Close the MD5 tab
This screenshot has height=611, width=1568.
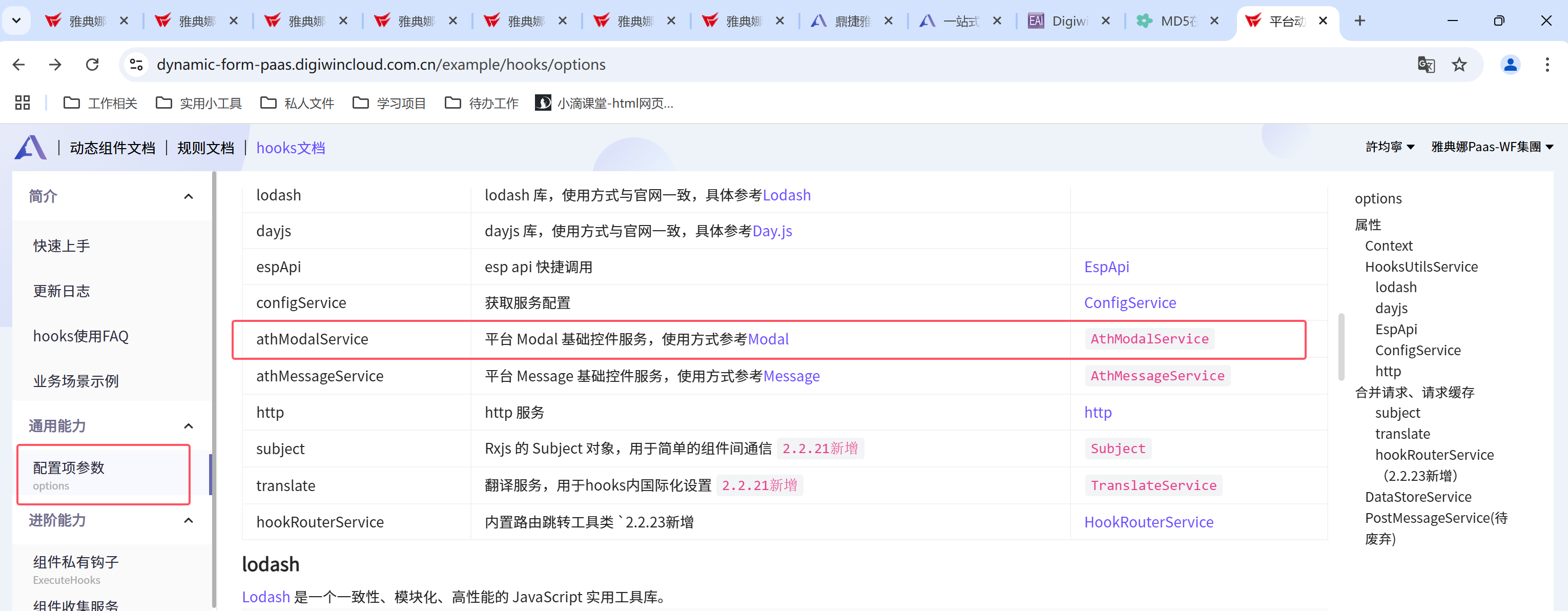tap(1214, 21)
